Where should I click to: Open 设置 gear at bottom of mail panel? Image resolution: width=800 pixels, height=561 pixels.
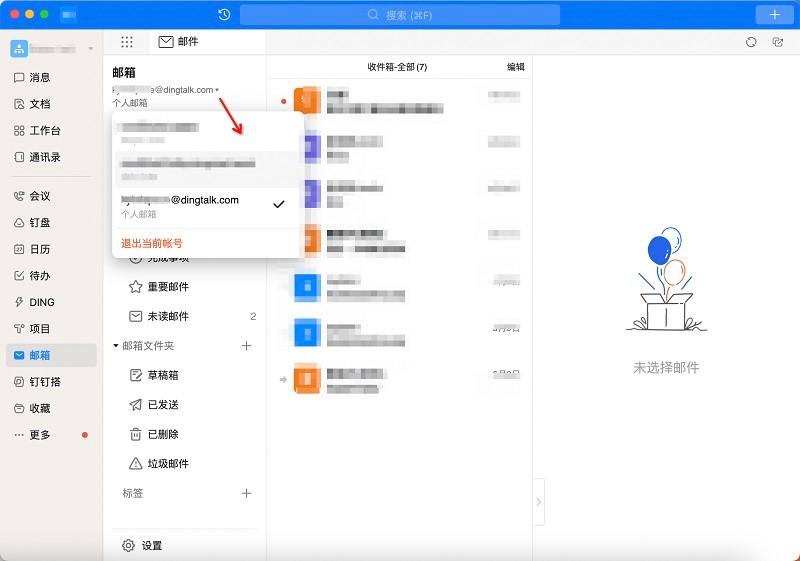[142, 546]
